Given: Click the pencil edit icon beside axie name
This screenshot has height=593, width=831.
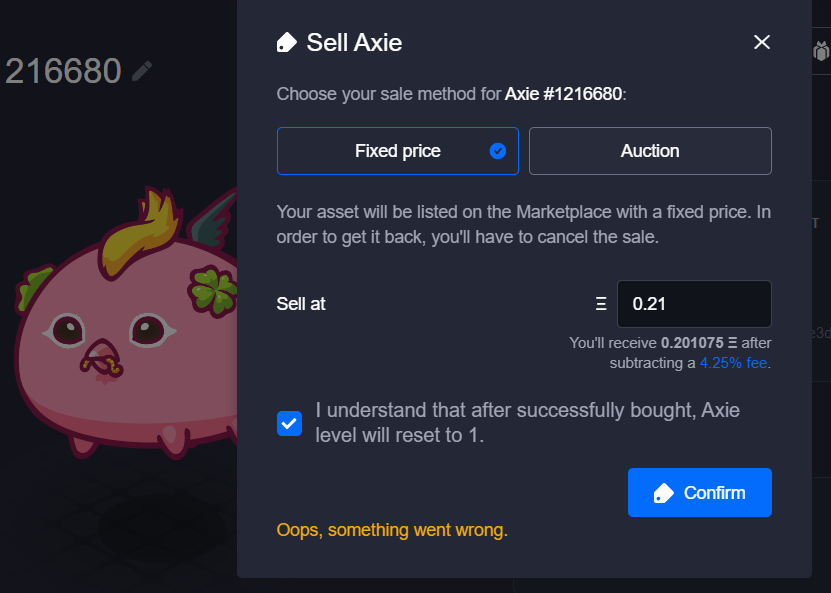Looking at the screenshot, I should [x=141, y=70].
